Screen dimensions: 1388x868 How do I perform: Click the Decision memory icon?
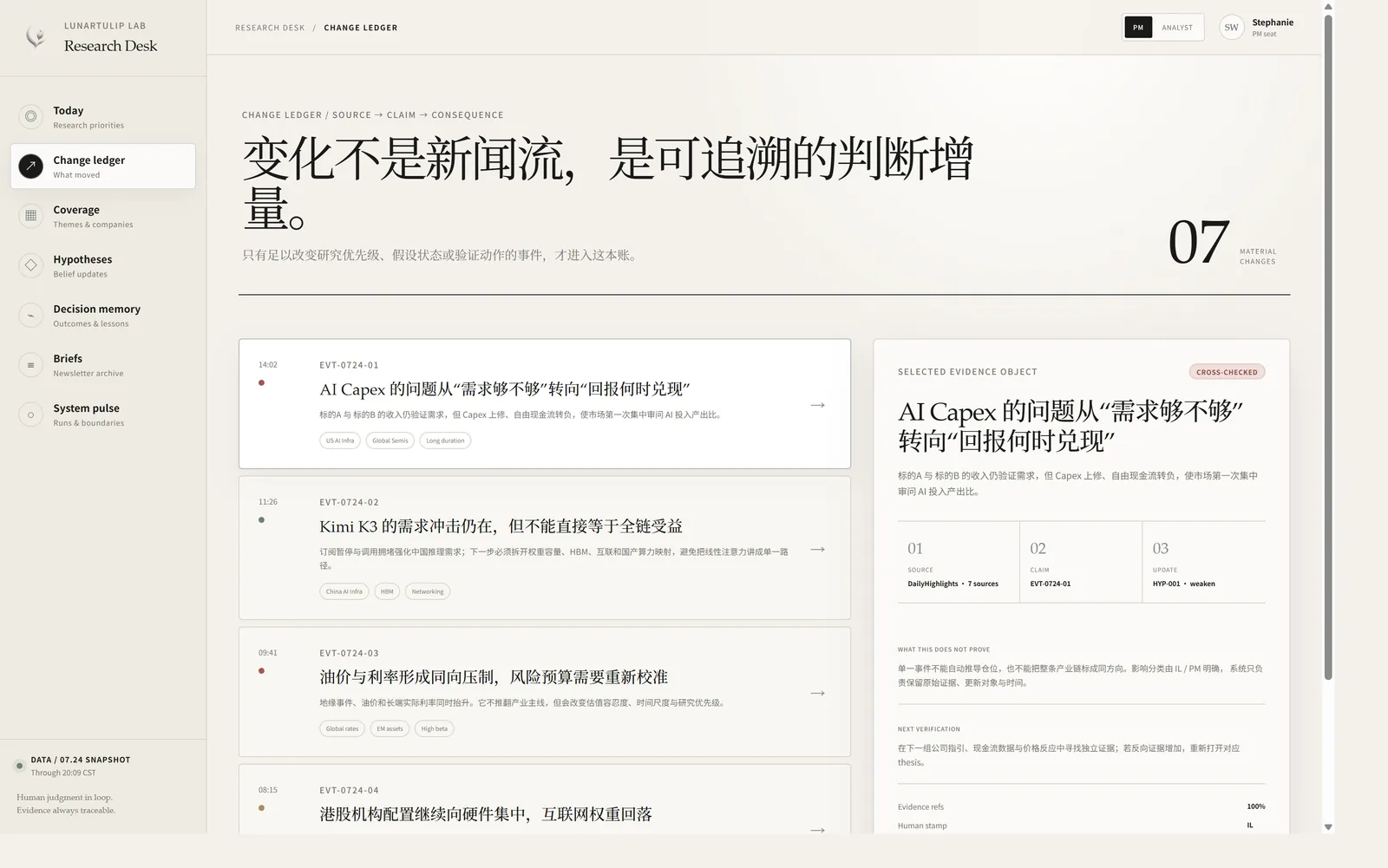pos(30,315)
